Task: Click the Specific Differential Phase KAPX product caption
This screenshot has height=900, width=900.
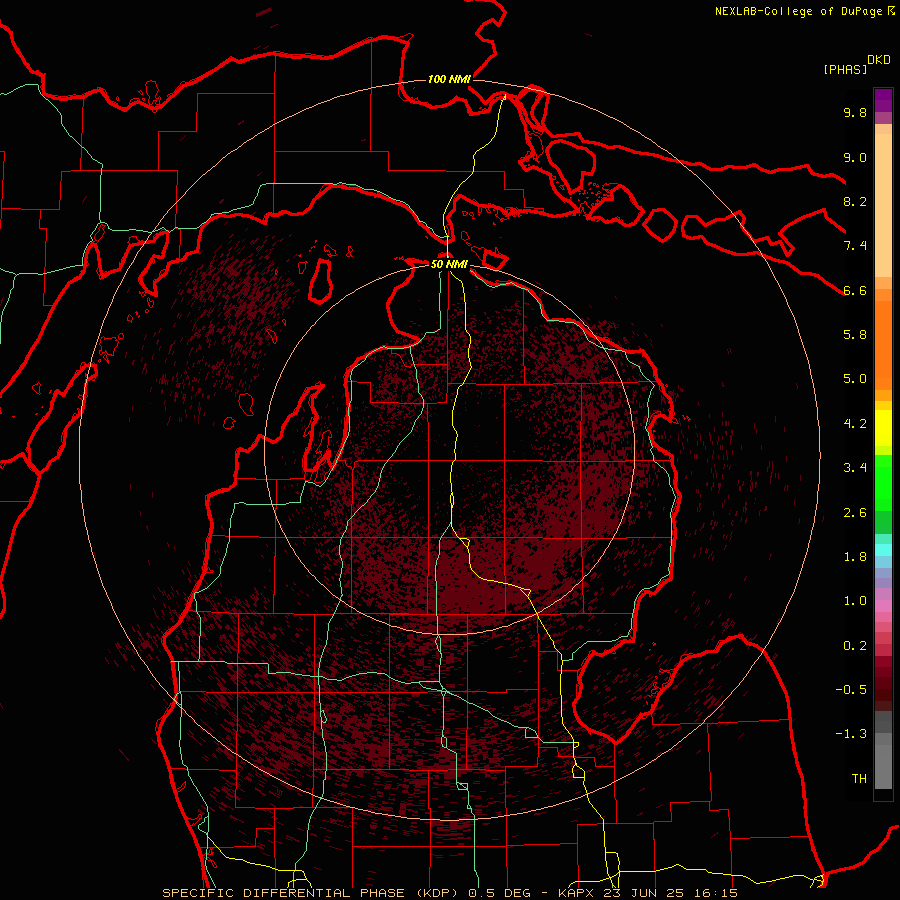Action: click(x=450, y=893)
